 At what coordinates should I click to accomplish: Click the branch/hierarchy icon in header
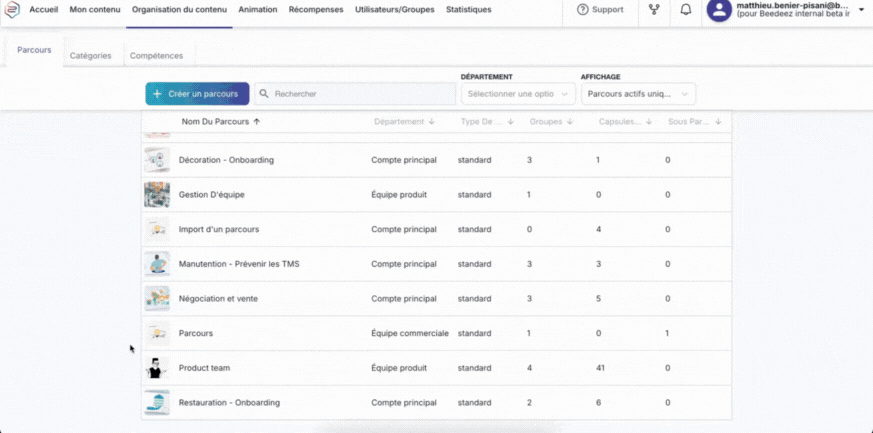pyautogui.click(x=654, y=10)
